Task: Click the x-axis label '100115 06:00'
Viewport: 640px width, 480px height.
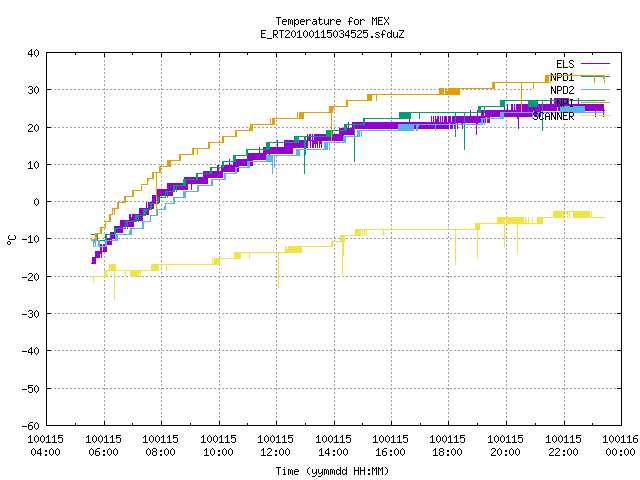Action: 103,446
